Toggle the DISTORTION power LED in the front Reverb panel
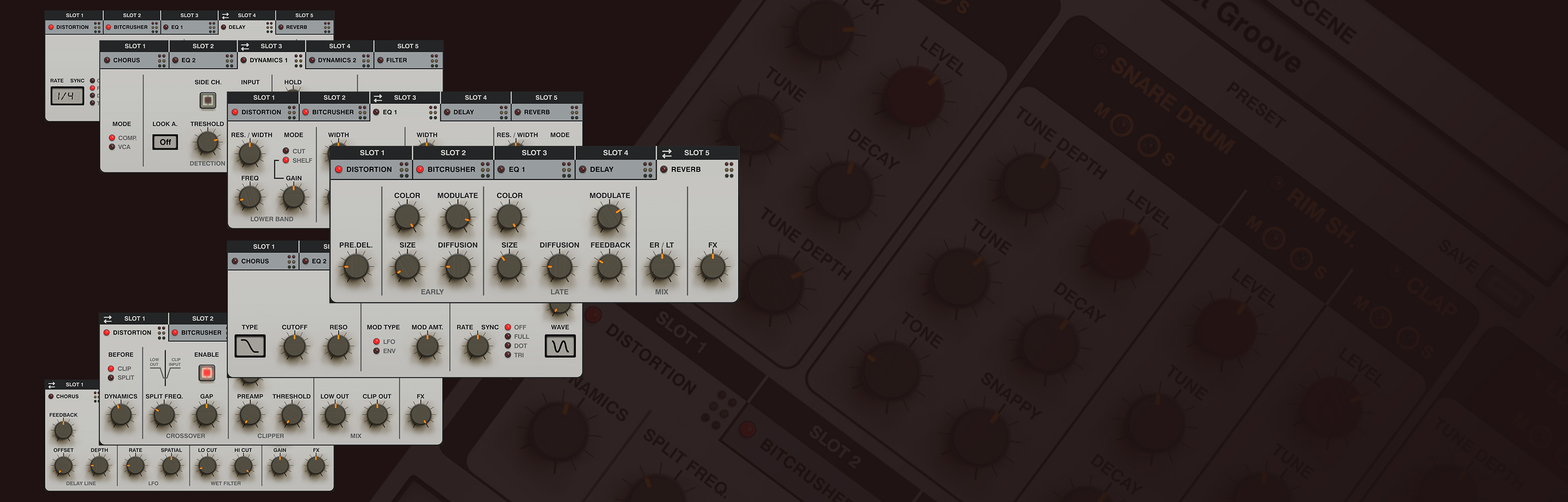This screenshot has height=502, width=1568. [x=339, y=169]
